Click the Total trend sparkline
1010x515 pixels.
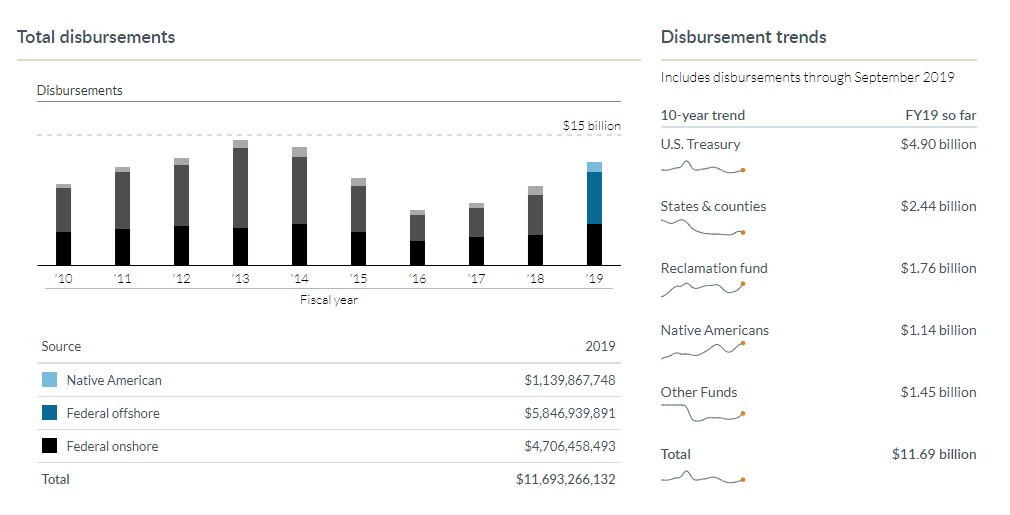(702, 476)
